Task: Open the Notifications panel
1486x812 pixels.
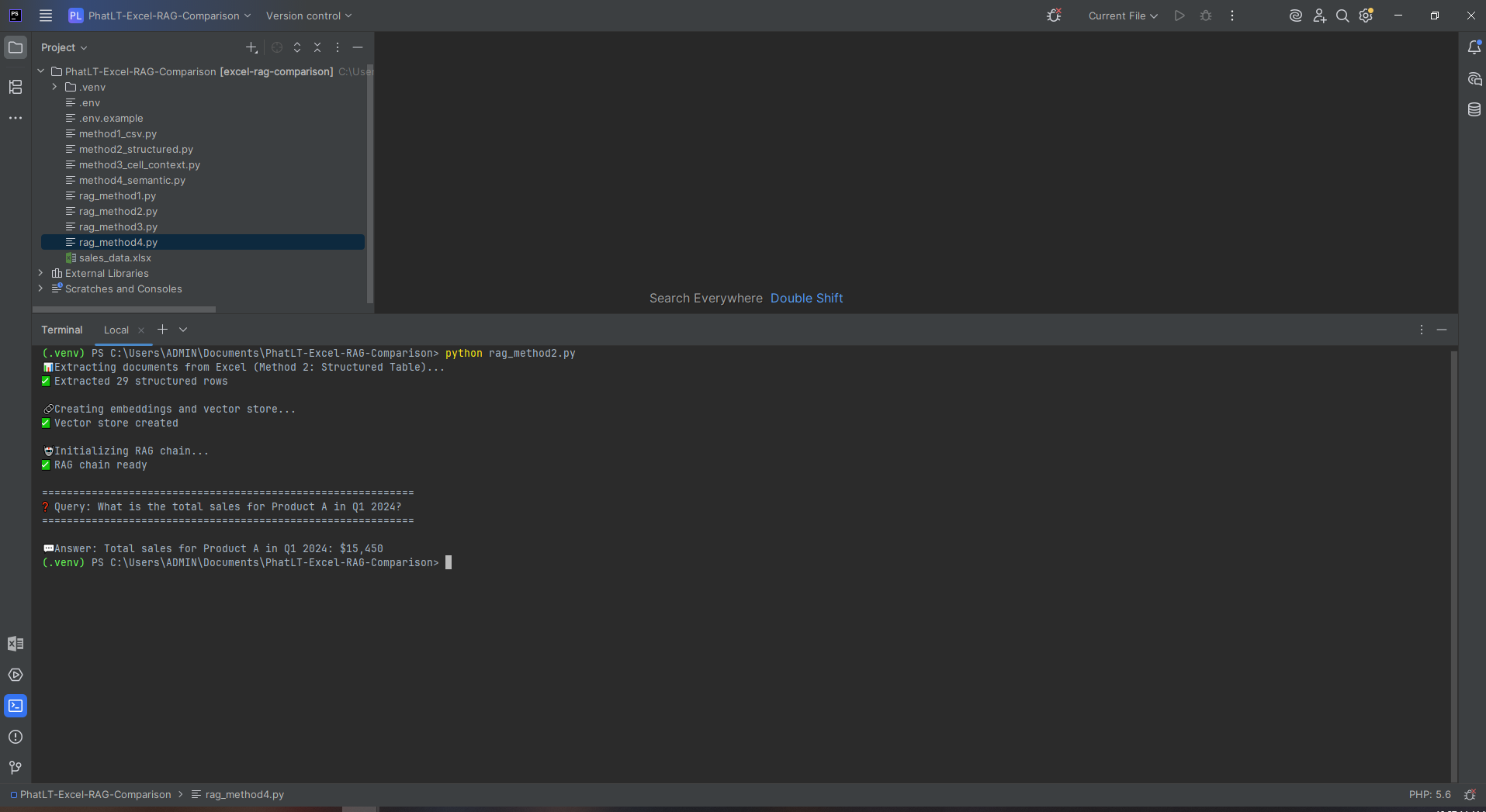Action: coord(1474,47)
